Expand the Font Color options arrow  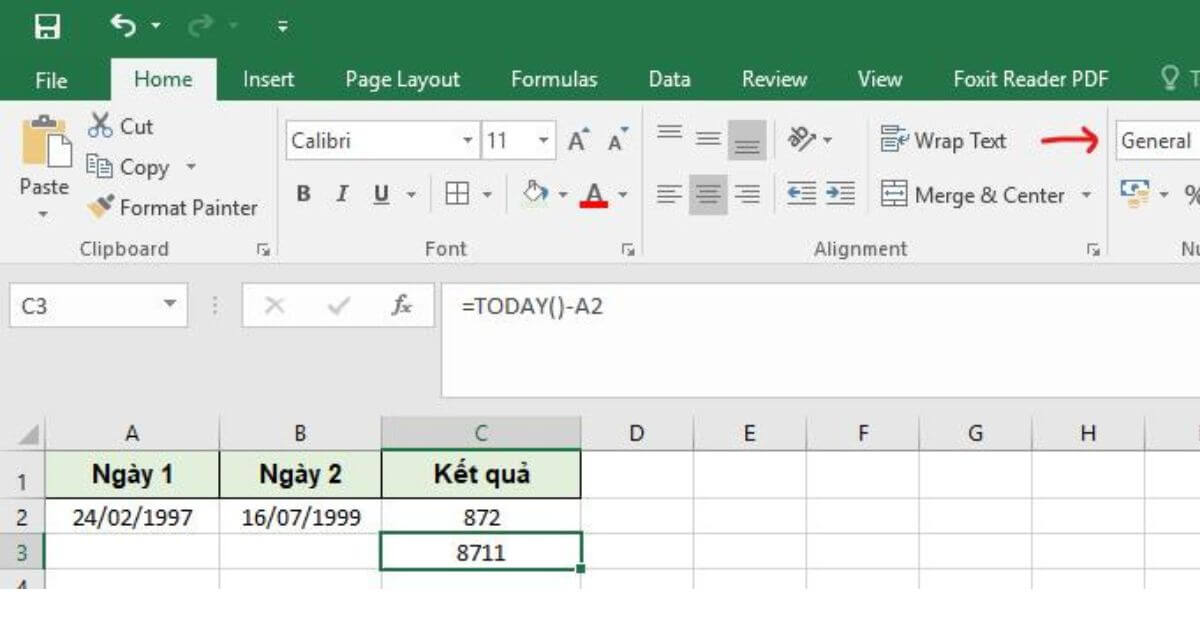623,195
